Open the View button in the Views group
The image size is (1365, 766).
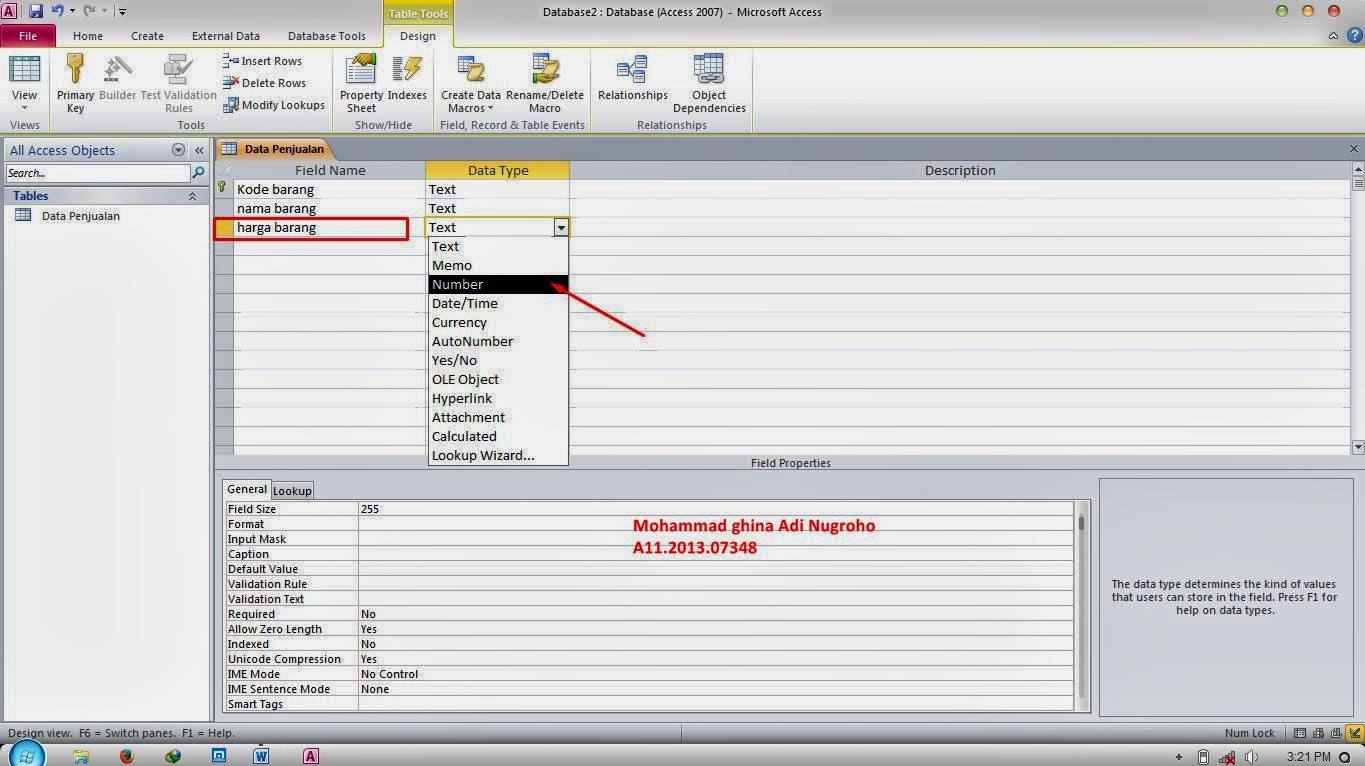click(24, 84)
